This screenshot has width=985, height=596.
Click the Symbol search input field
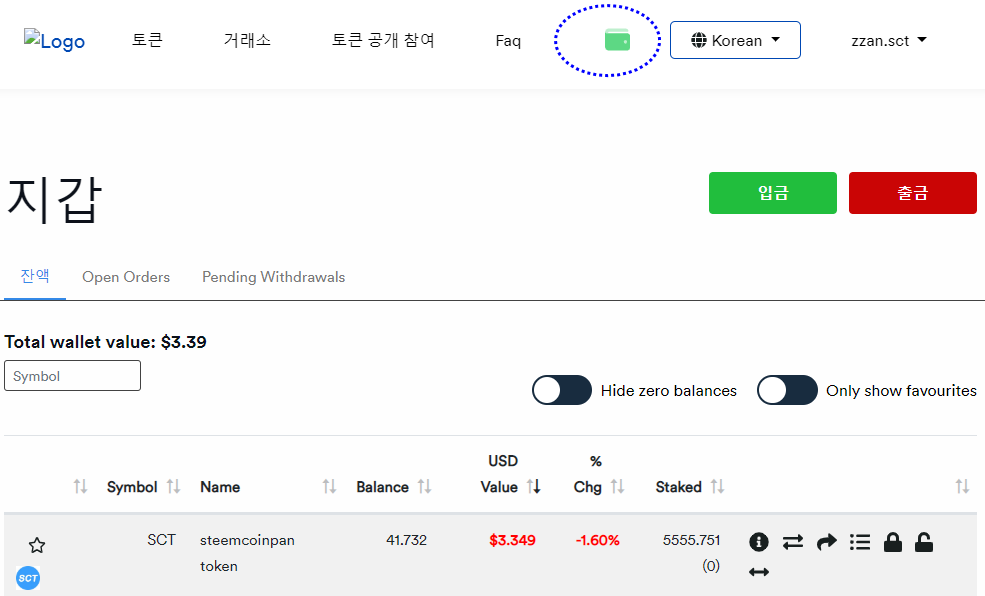(72, 376)
